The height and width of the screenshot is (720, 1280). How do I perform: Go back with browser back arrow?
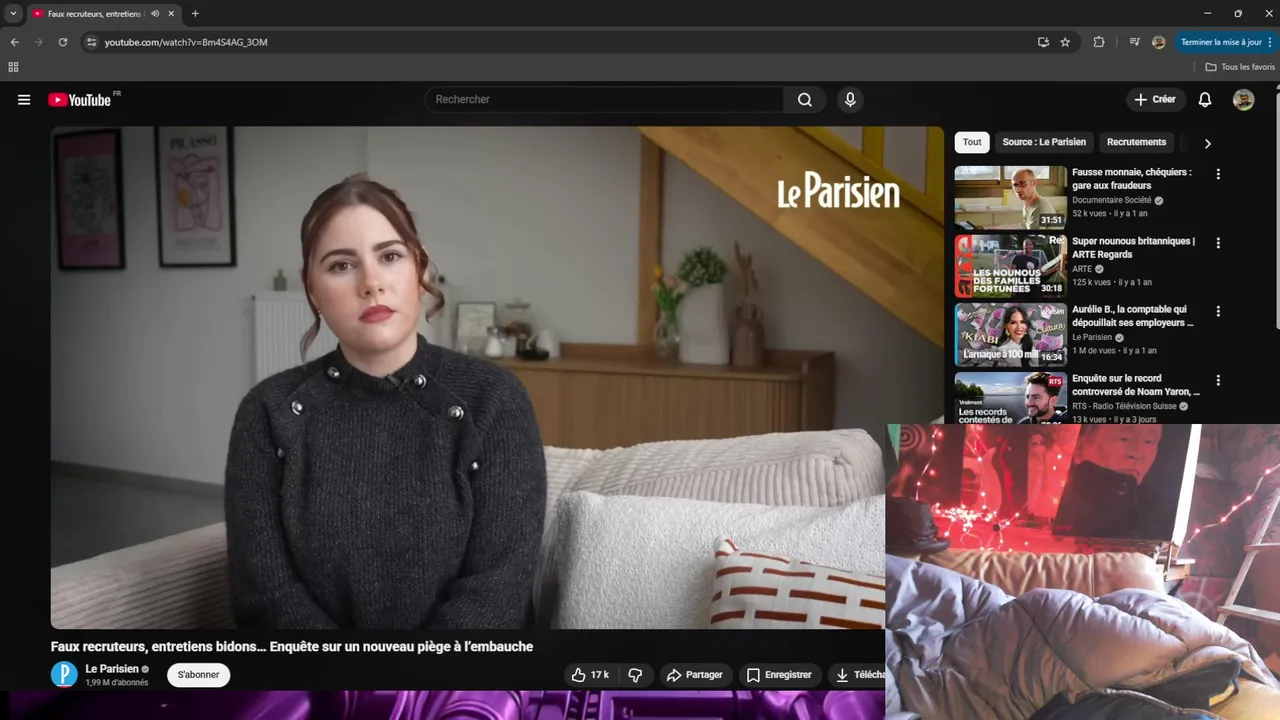[x=14, y=42]
